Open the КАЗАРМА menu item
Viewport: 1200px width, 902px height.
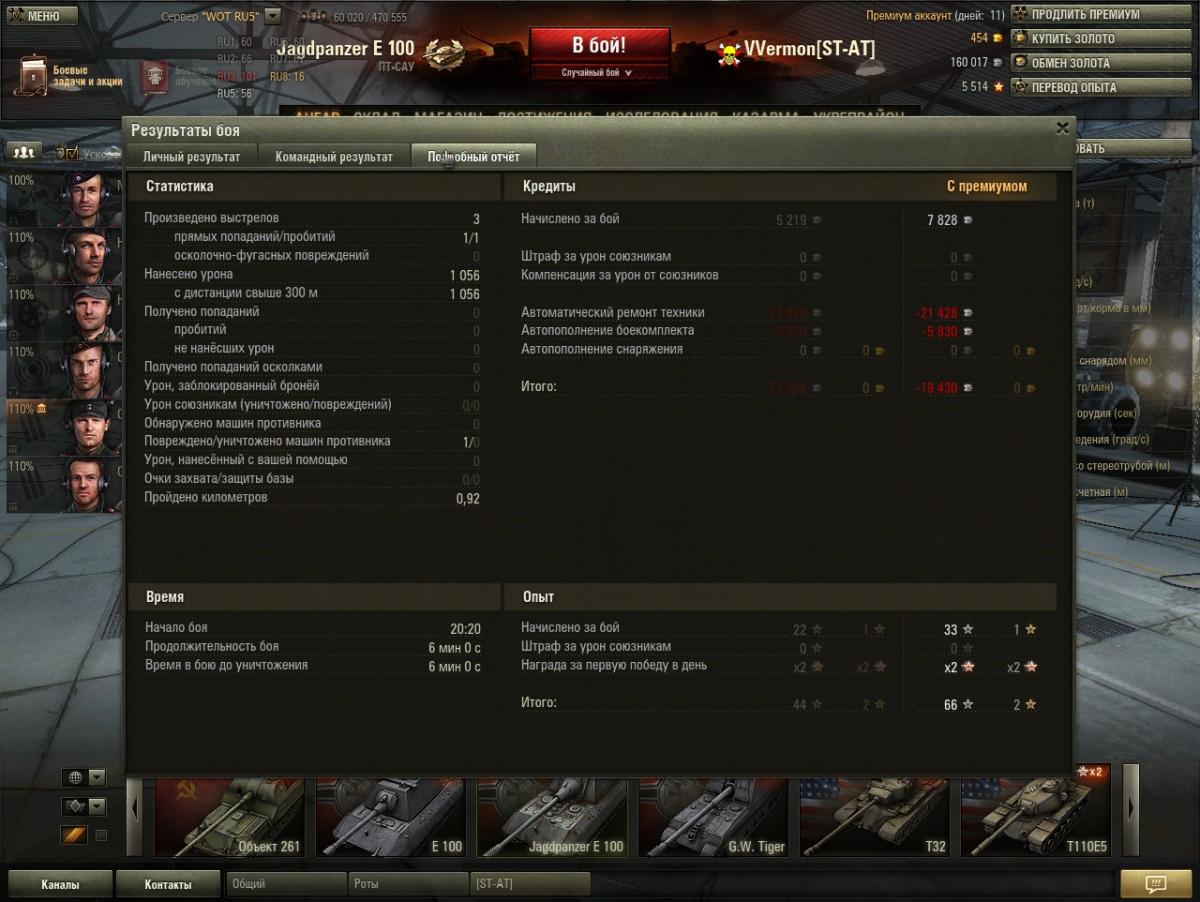[764, 116]
